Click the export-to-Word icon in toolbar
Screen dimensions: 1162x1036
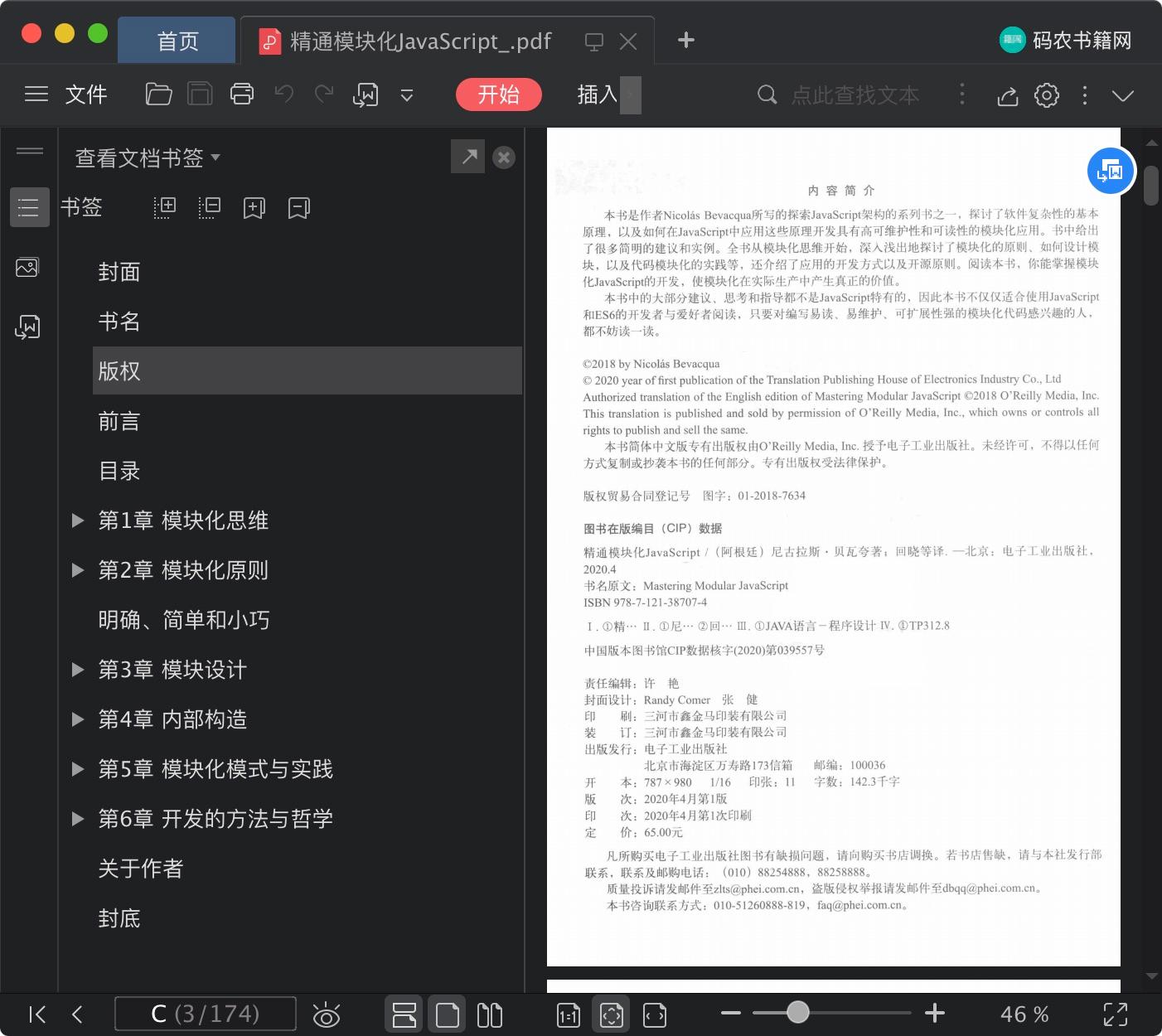pyautogui.click(x=366, y=95)
